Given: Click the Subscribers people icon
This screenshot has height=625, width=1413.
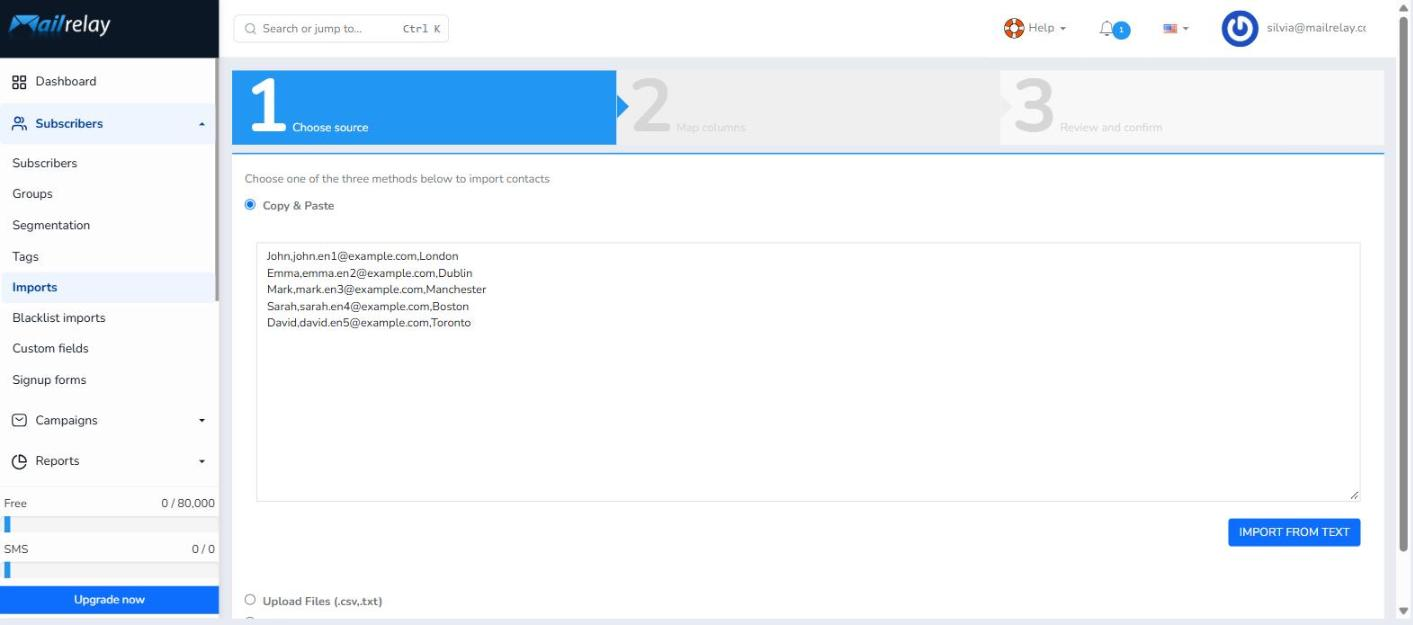Looking at the screenshot, I should 19,124.
